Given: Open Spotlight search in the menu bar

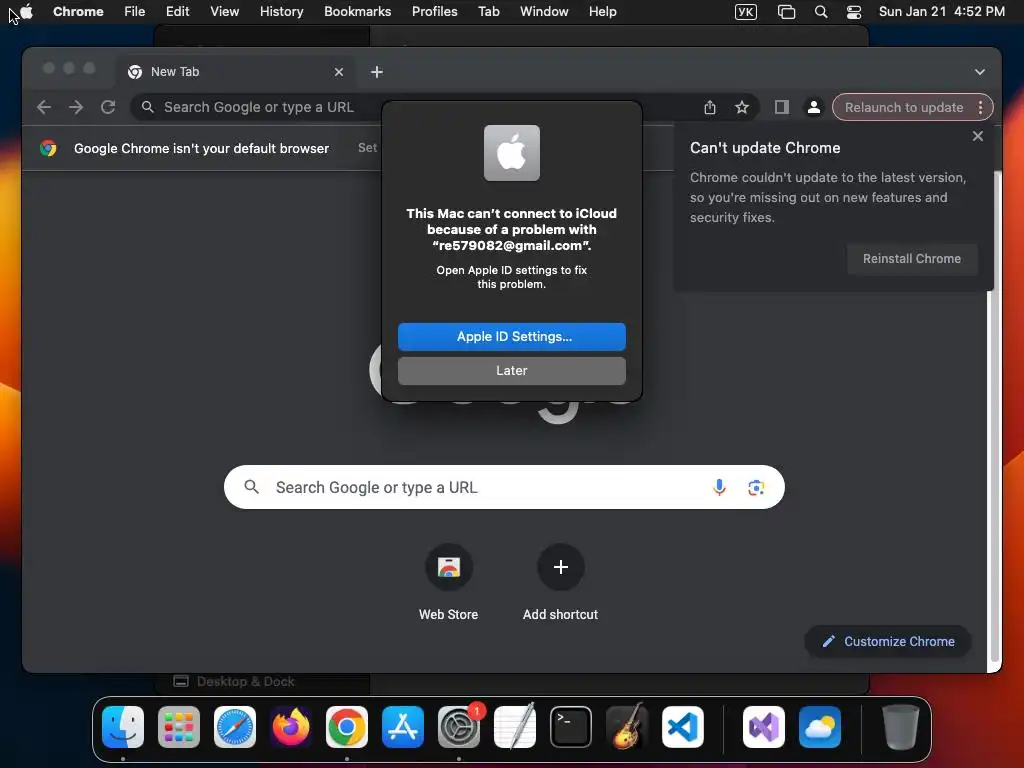Looking at the screenshot, I should (821, 11).
